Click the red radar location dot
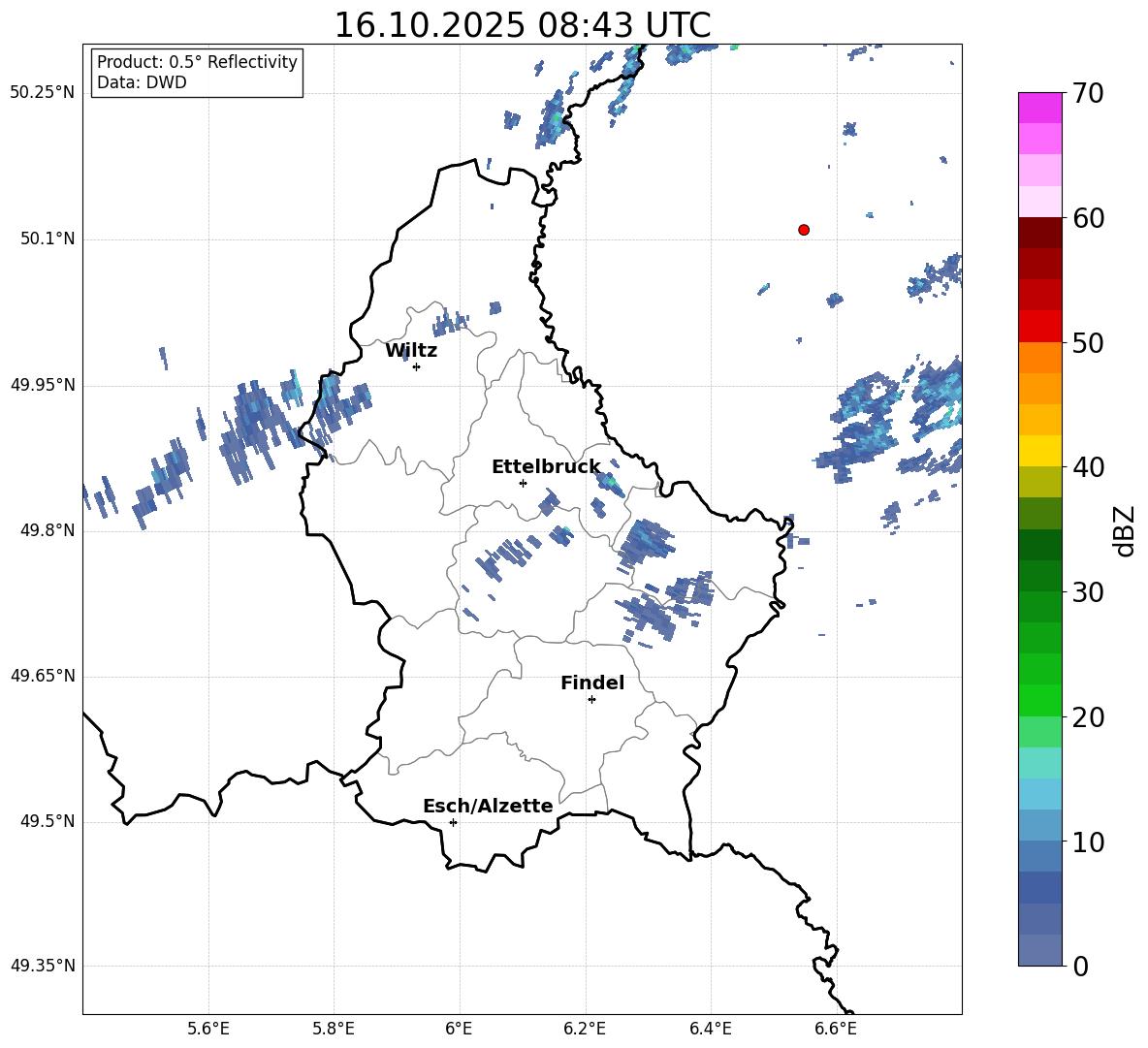Image resolution: width=1148 pixels, height=1048 pixels. (804, 230)
